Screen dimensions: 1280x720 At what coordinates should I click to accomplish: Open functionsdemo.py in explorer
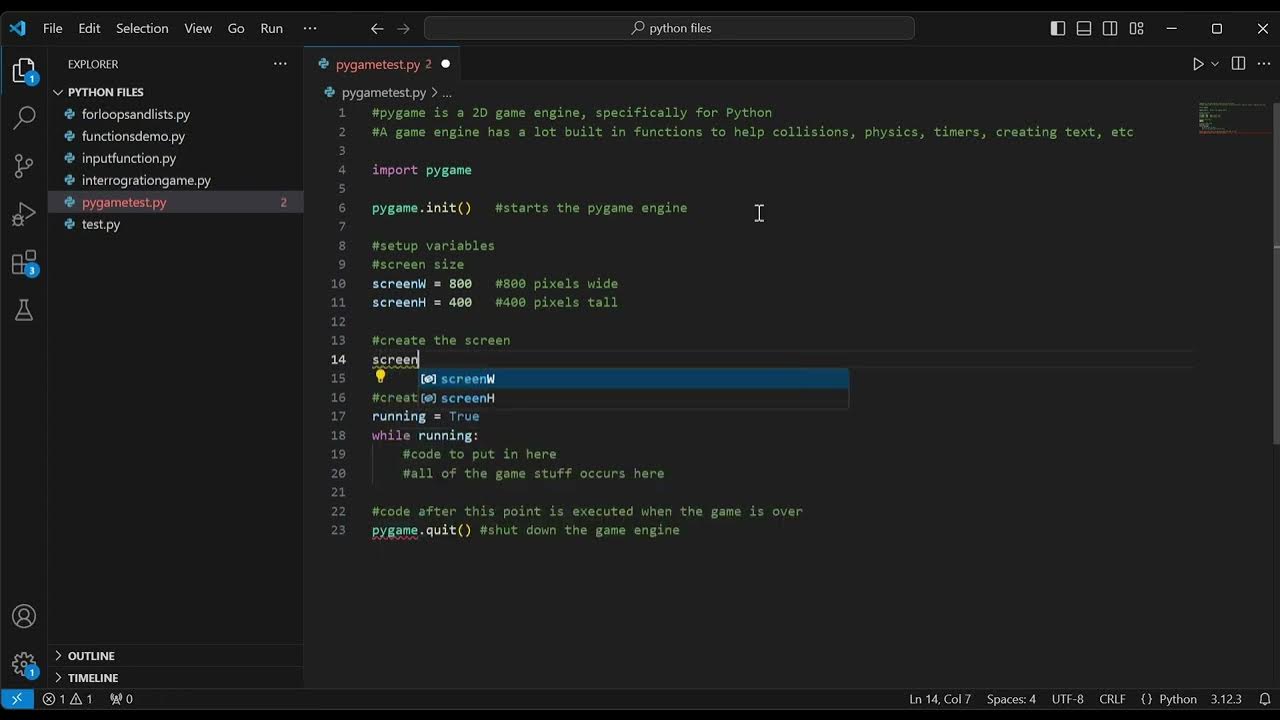175,136
